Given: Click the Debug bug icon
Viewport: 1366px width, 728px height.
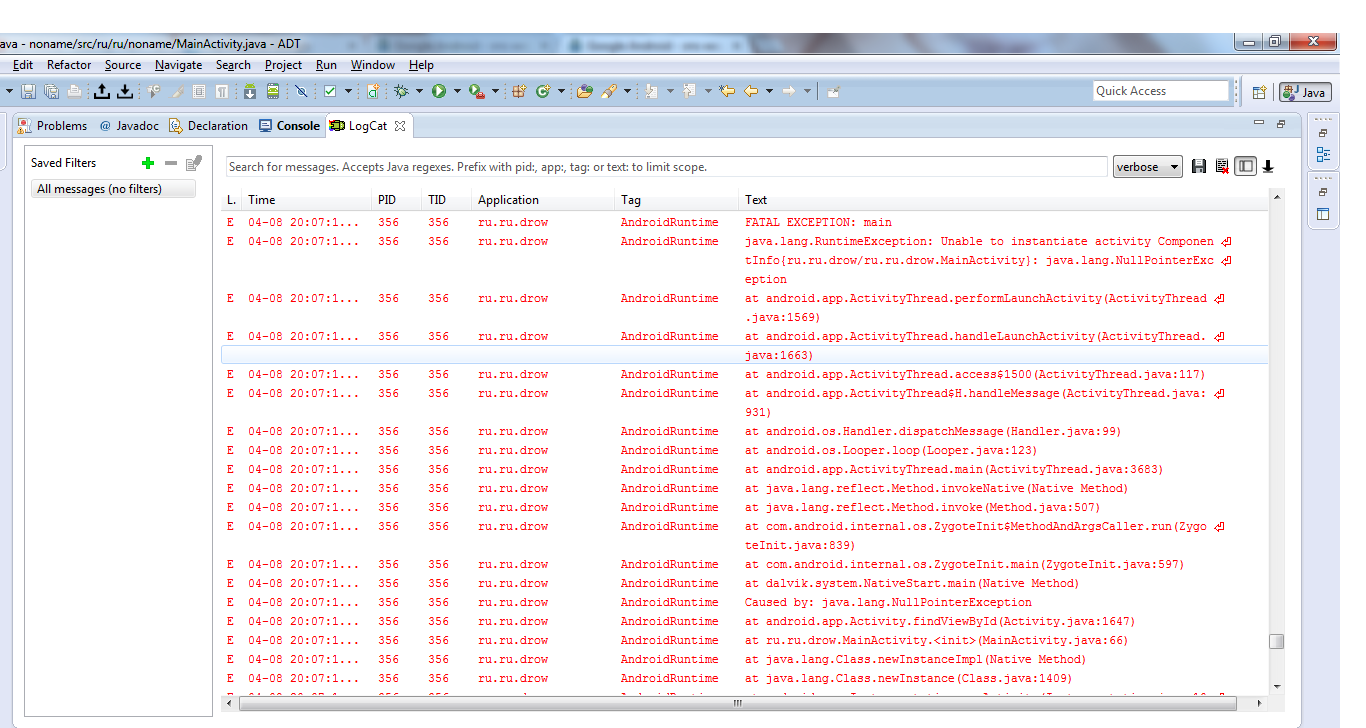Looking at the screenshot, I should click(401, 91).
